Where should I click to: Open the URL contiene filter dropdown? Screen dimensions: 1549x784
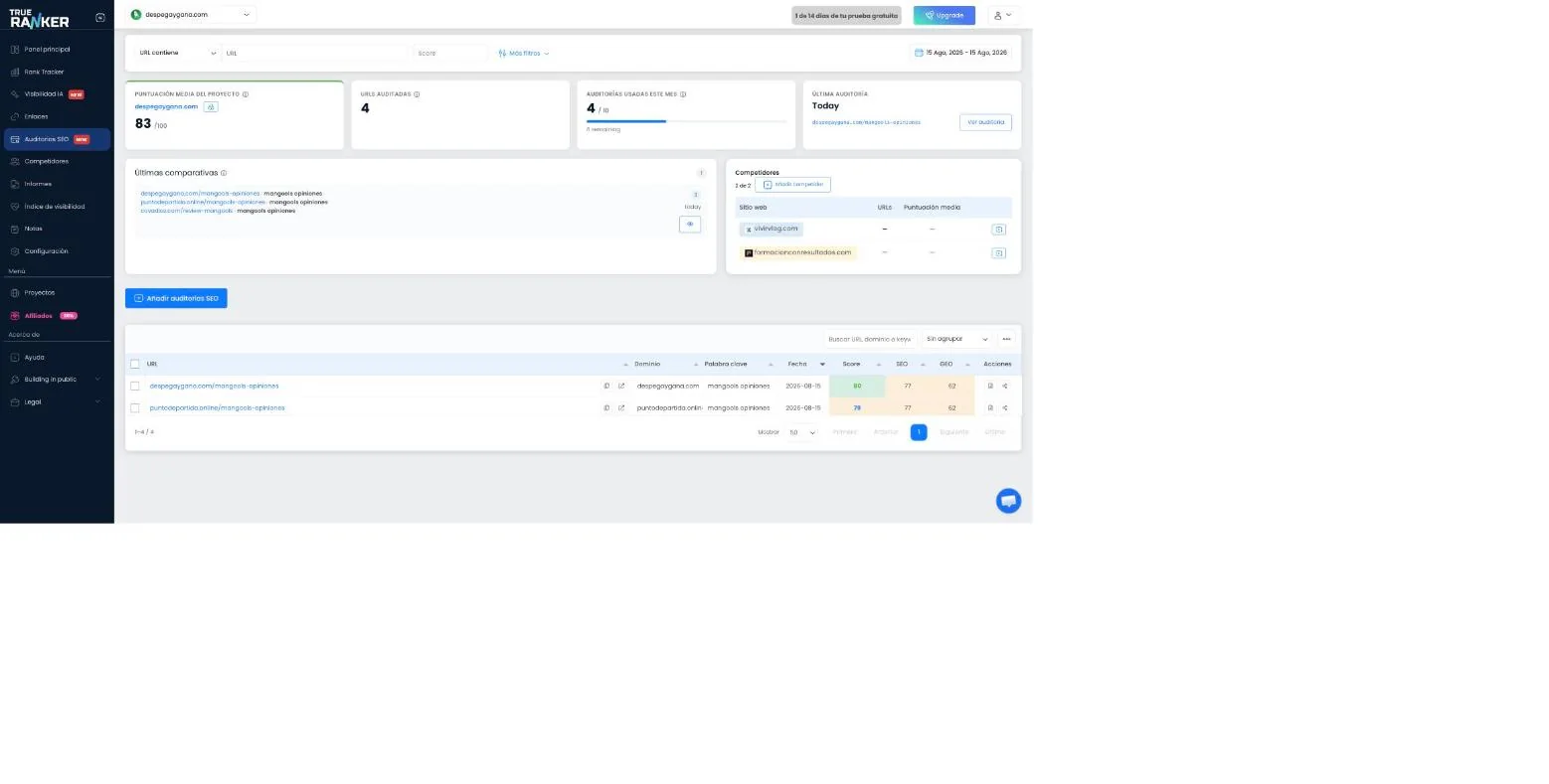[x=177, y=53]
